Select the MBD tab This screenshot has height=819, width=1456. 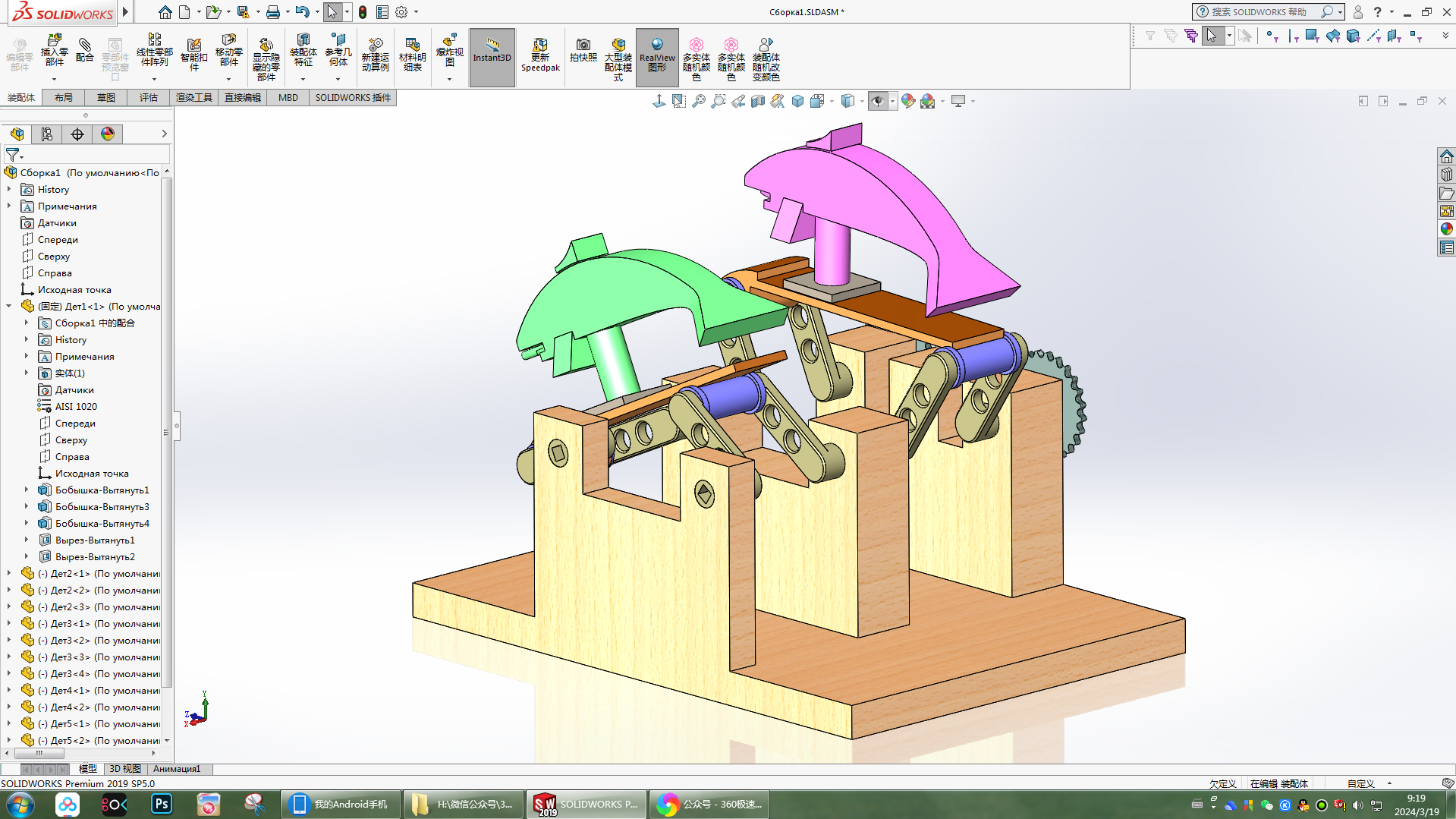pyautogui.click(x=288, y=98)
